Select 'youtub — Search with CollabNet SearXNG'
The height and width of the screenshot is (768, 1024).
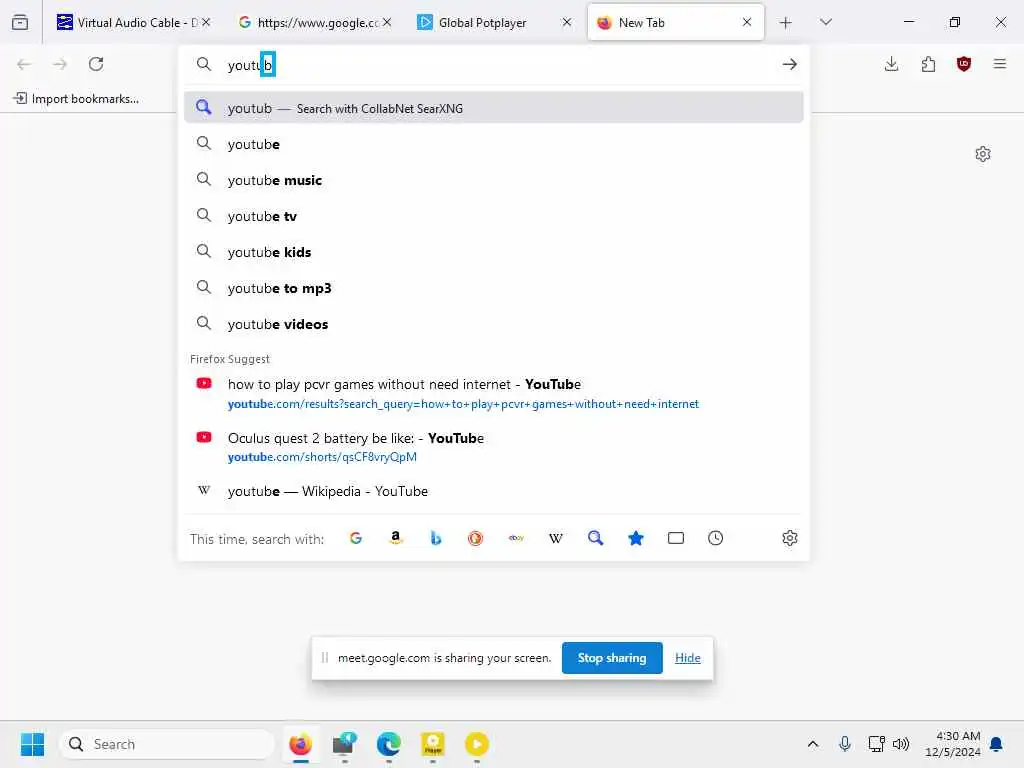[x=493, y=108]
